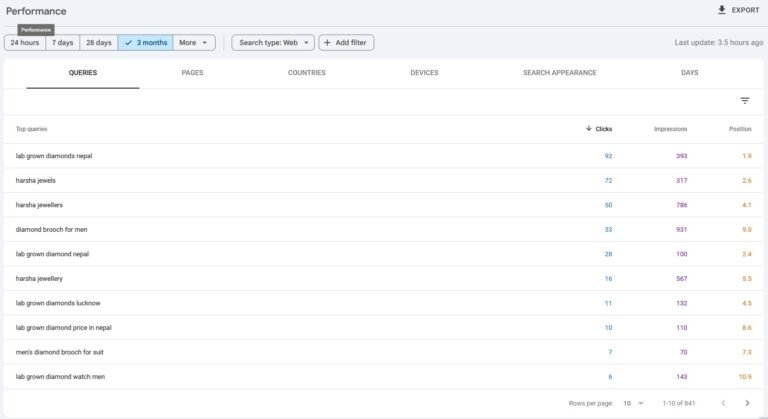
Task: Click the sort arrow beside Clicks
Action: tap(589, 128)
